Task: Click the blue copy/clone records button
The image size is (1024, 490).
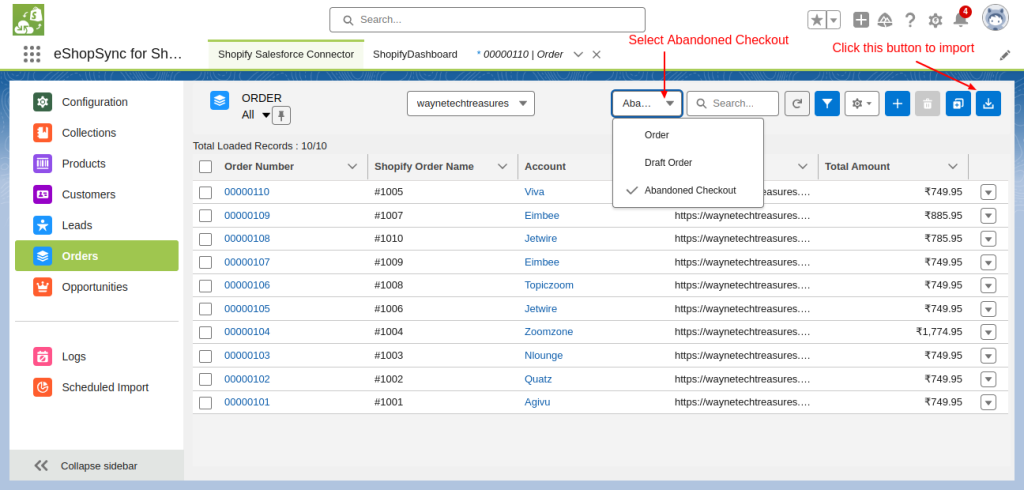Action: tap(958, 103)
